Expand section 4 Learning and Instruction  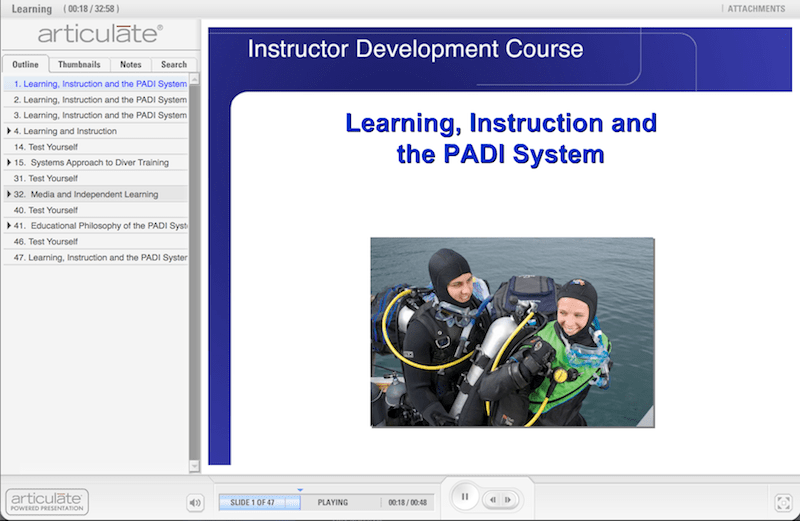tap(9, 131)
